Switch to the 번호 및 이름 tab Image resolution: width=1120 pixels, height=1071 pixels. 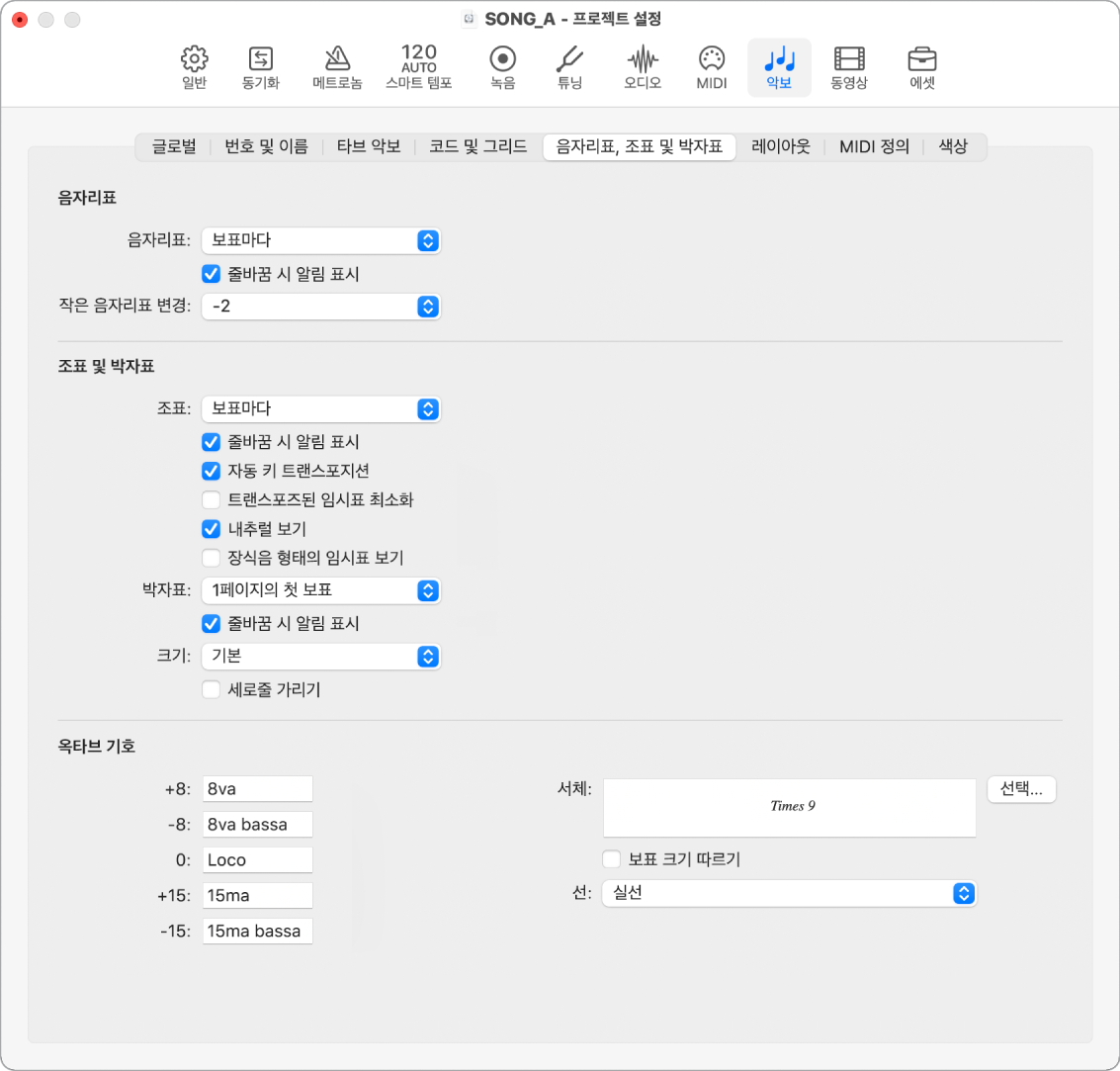tap(267, 146)
